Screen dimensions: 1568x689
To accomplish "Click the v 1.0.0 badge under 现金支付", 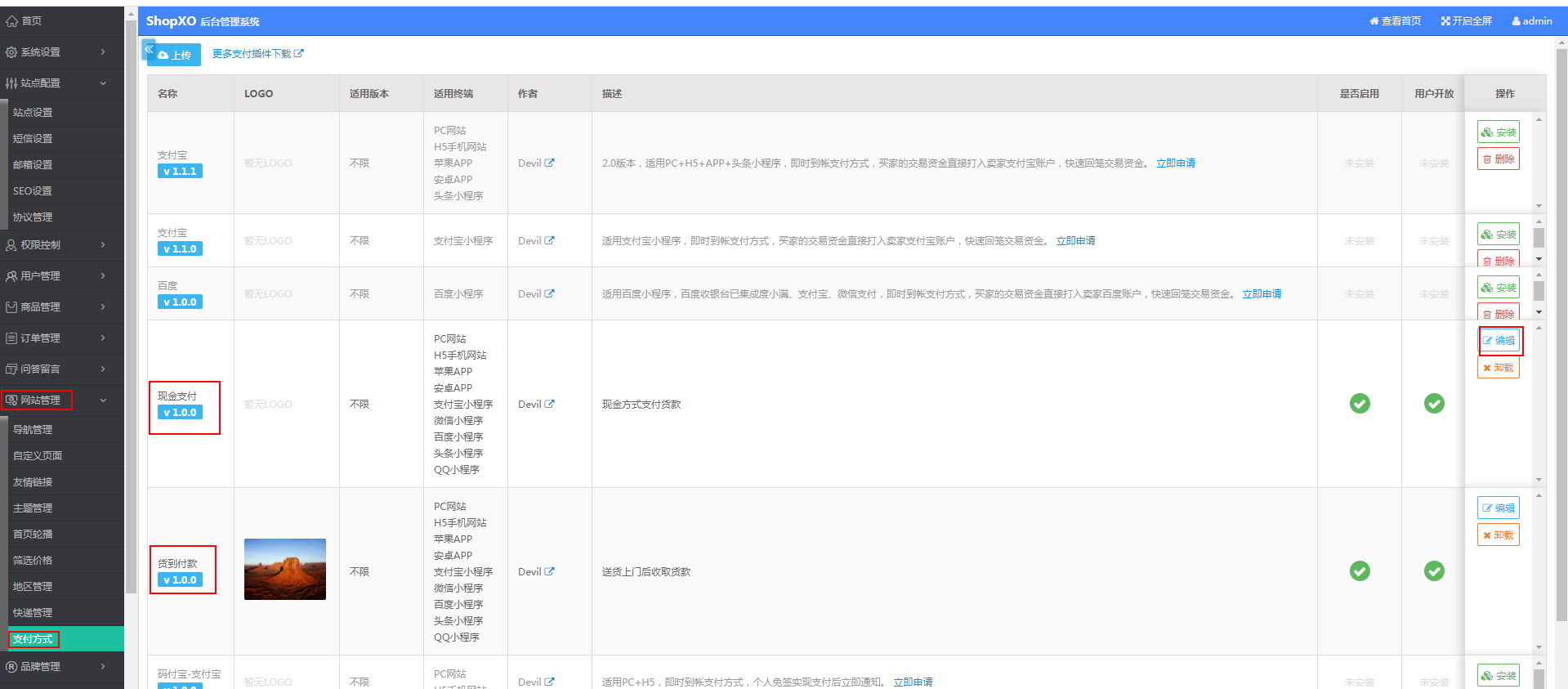I will coord(180,413).
